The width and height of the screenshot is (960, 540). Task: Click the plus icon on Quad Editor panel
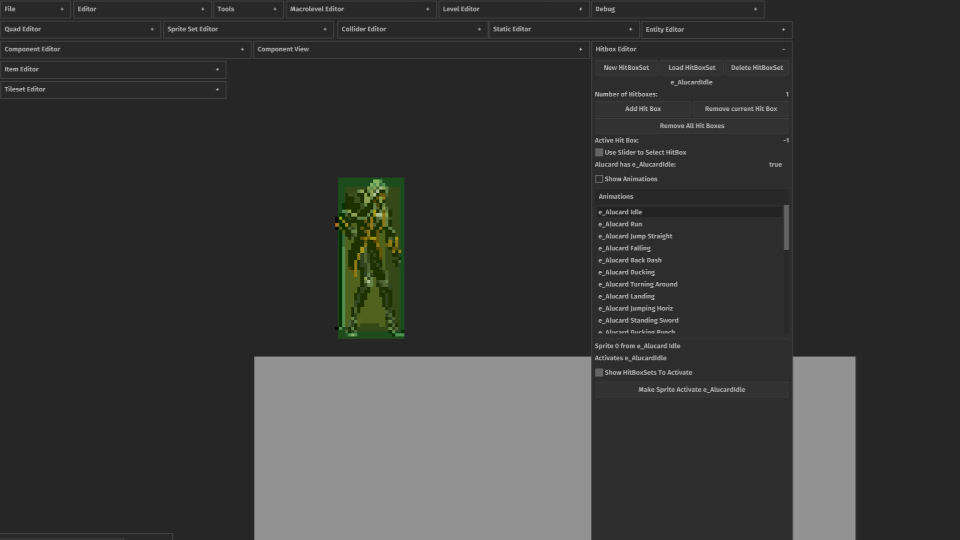(x=151, y=29)
